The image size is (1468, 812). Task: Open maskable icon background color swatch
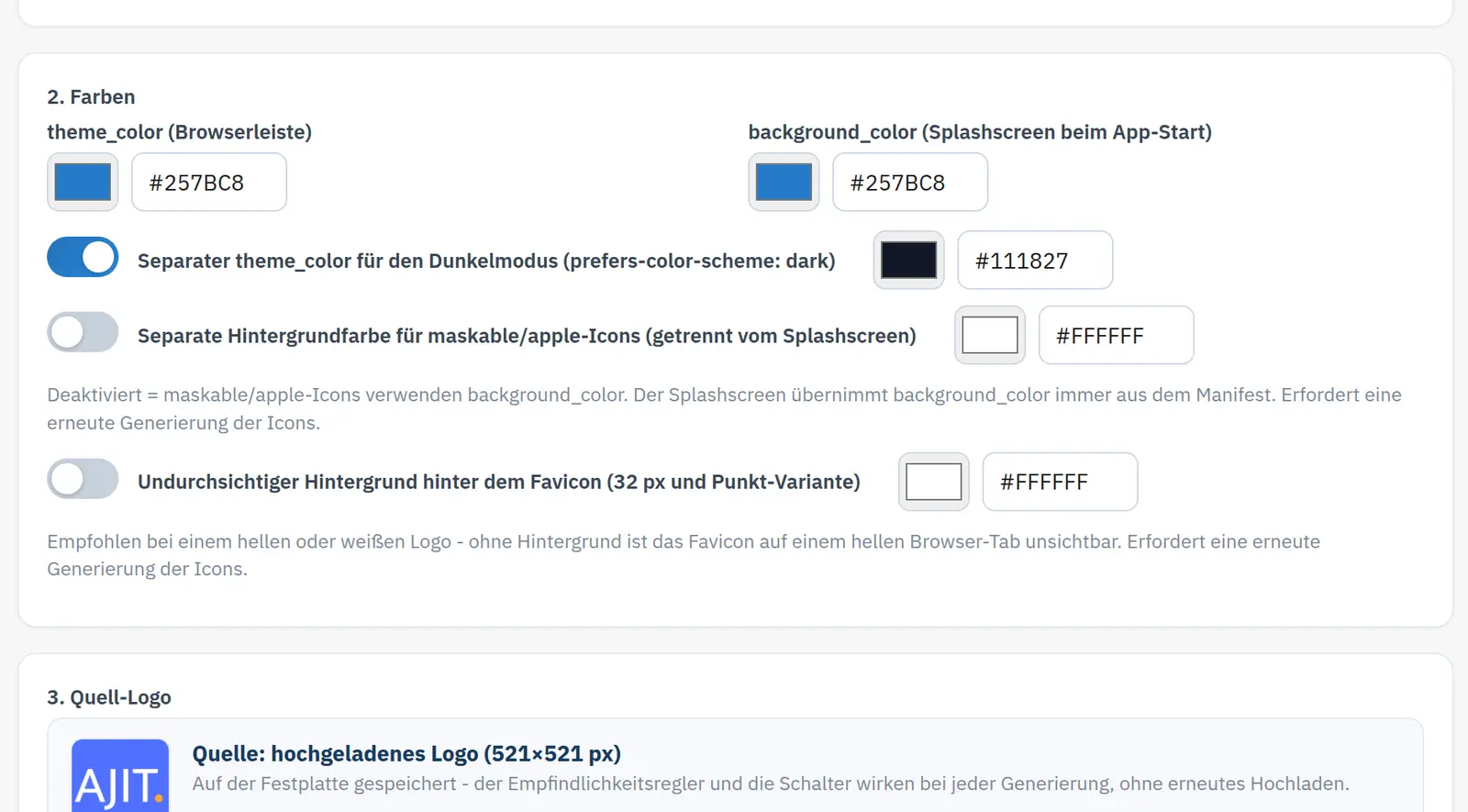tap(990, 336)
